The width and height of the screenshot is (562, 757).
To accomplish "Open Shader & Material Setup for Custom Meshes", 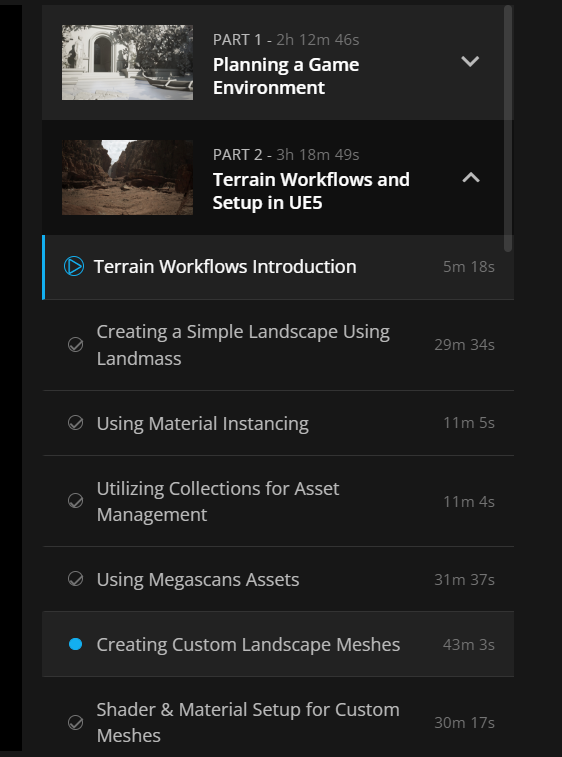I will coord(248,723).
